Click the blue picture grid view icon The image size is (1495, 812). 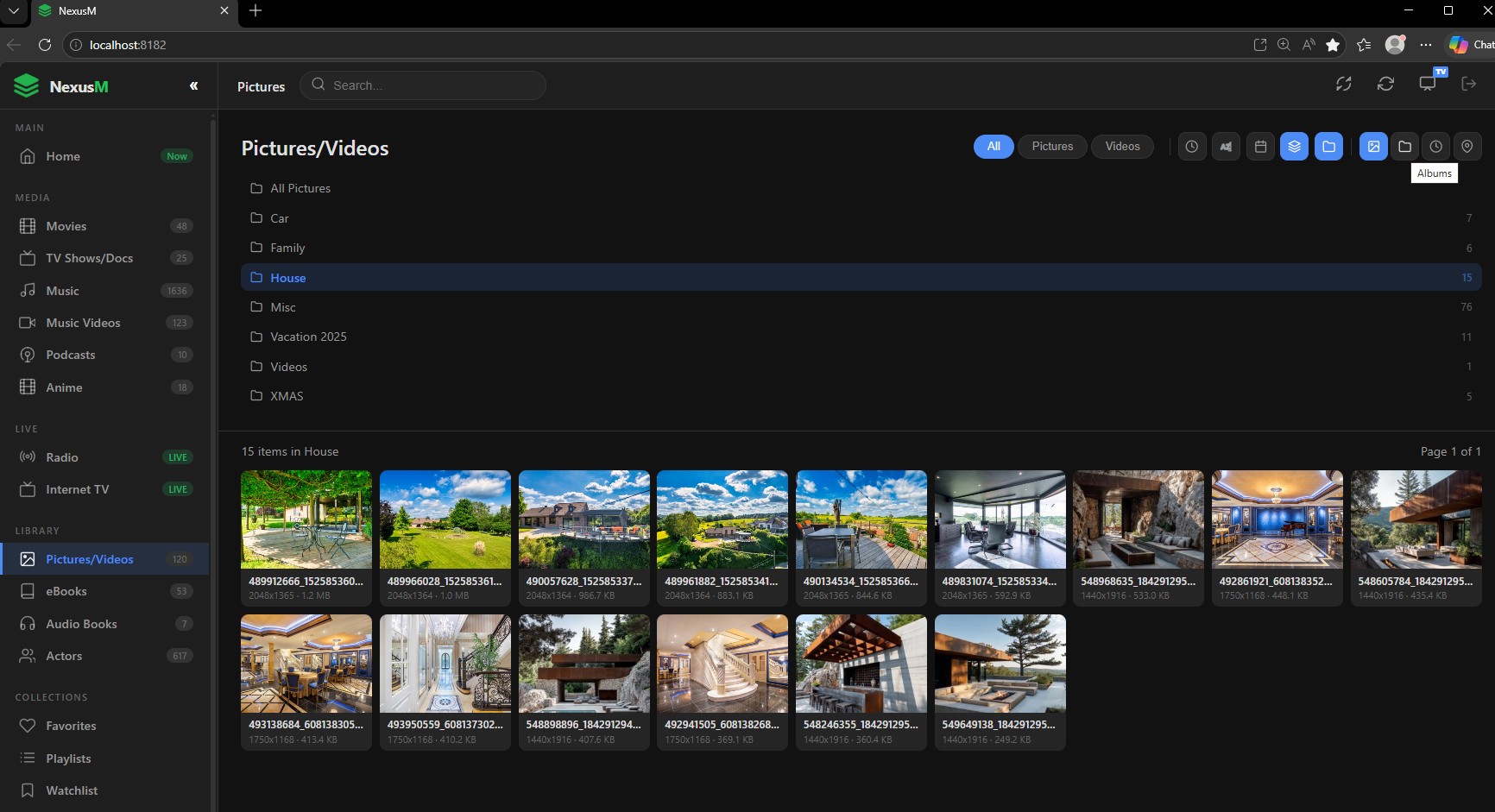(1373, 147)
